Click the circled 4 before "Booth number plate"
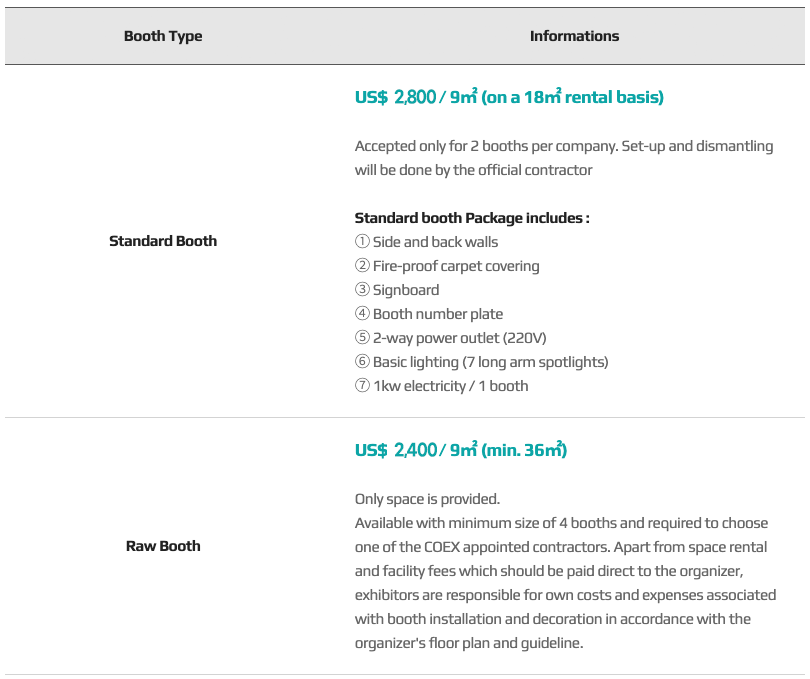 point(362,314)
